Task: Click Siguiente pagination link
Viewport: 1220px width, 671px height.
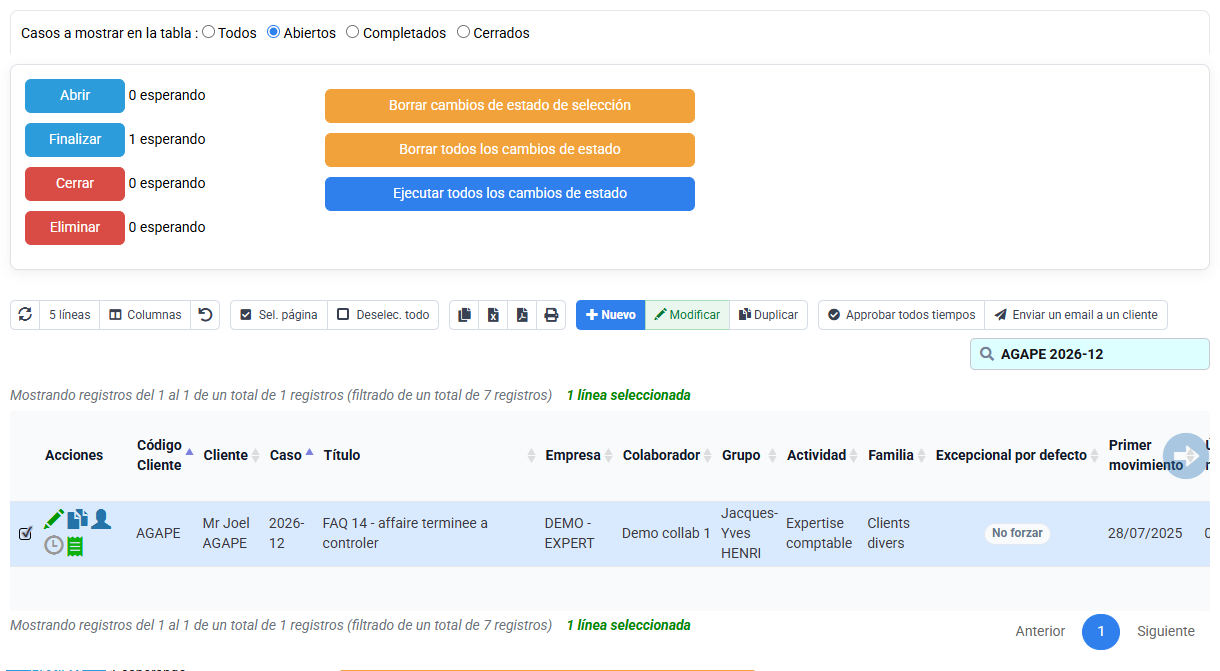Action: pyautogui.click(x=1166, y=631)
